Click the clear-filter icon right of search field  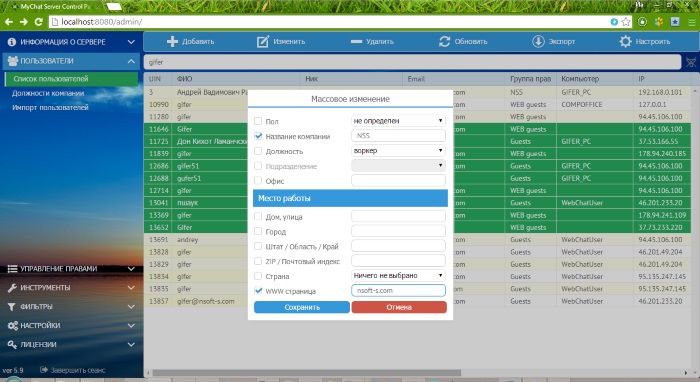pos(691,62)
